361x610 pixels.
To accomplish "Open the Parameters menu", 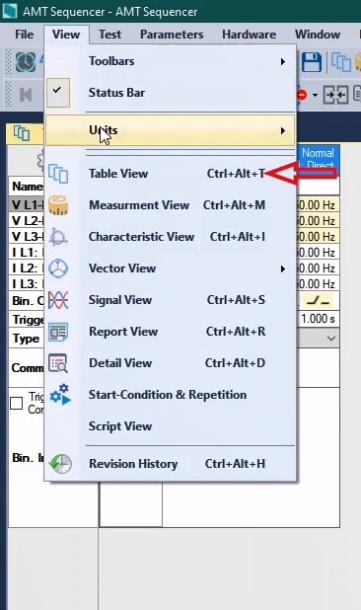I will pyautogui.click(x=172, y=34).
